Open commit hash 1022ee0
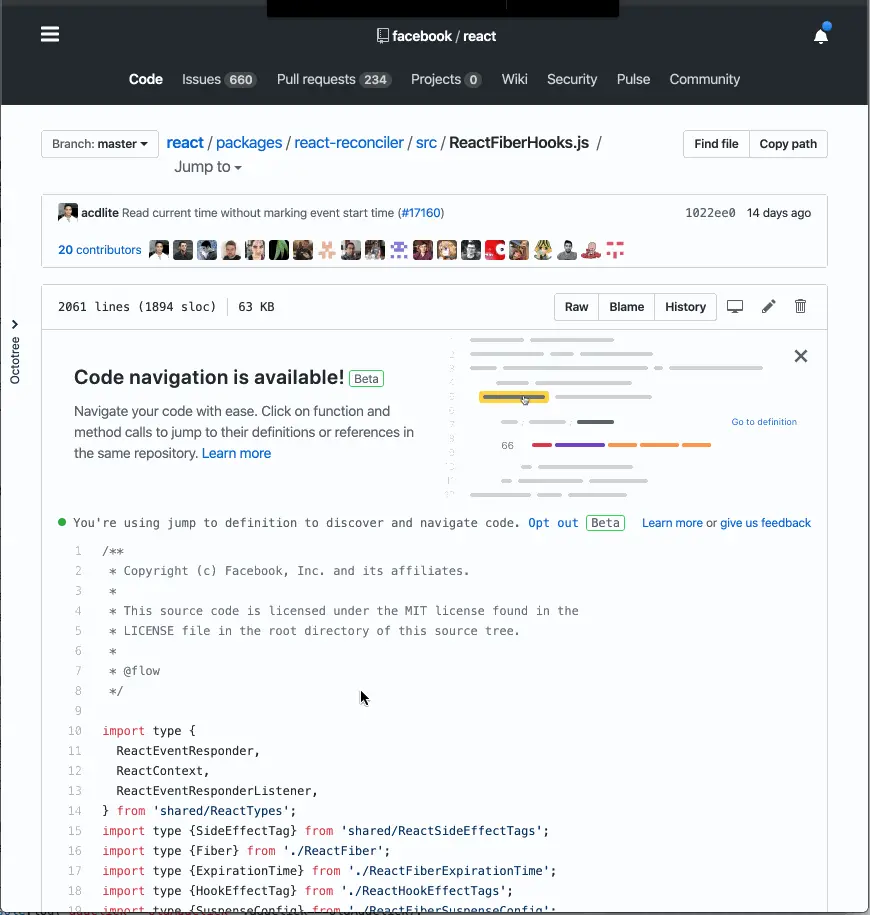870x915 pixels. pyautogui.click(x=710, y=213)
